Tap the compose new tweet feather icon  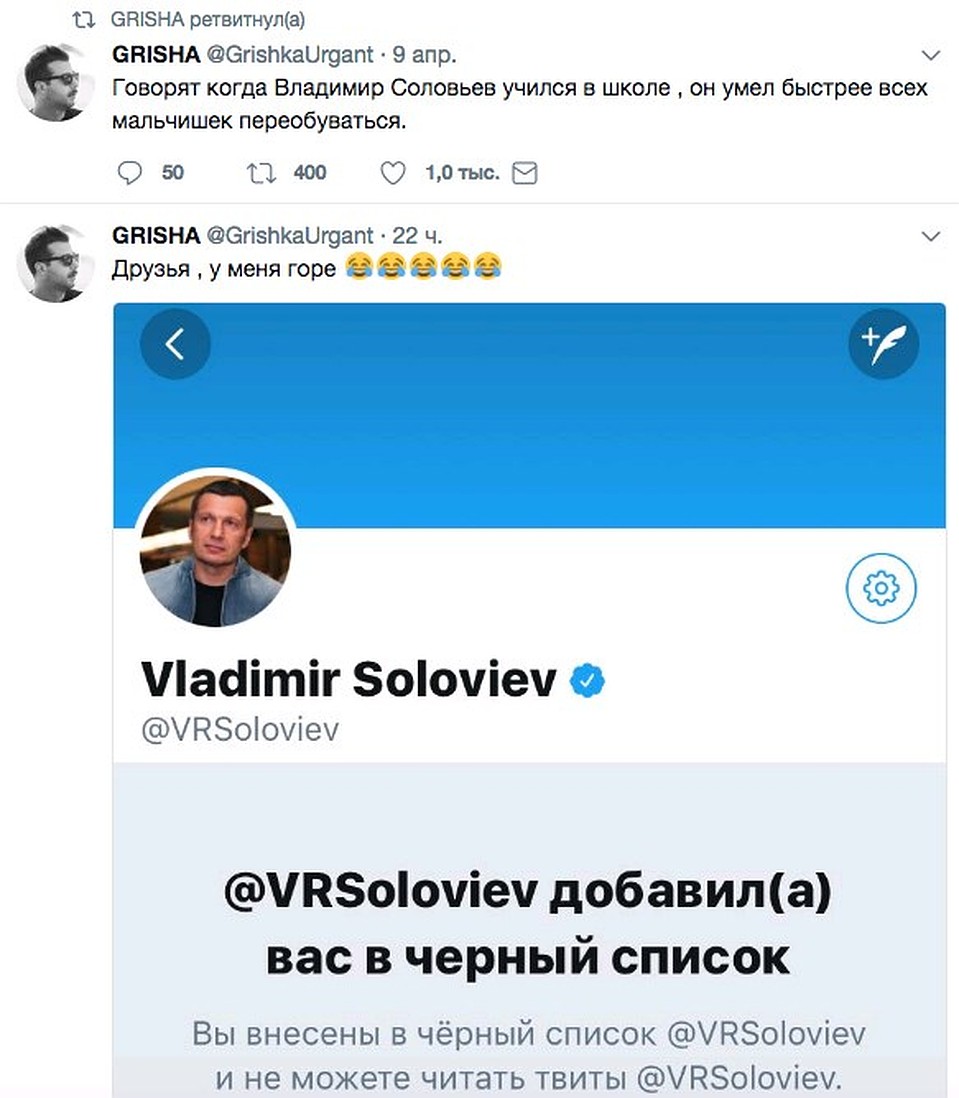(x=883, y=344)
